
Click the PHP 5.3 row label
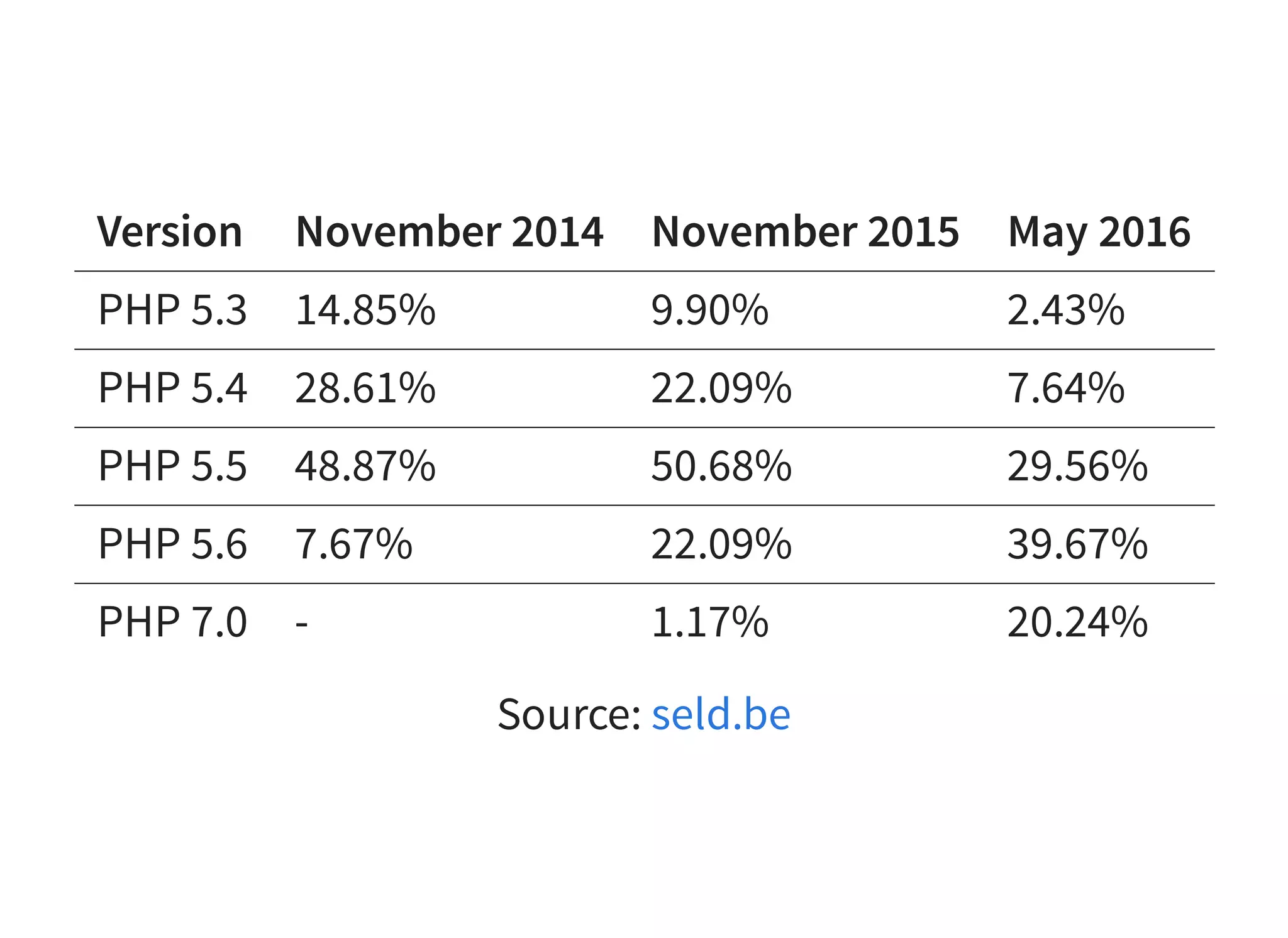tap(172, 310)
